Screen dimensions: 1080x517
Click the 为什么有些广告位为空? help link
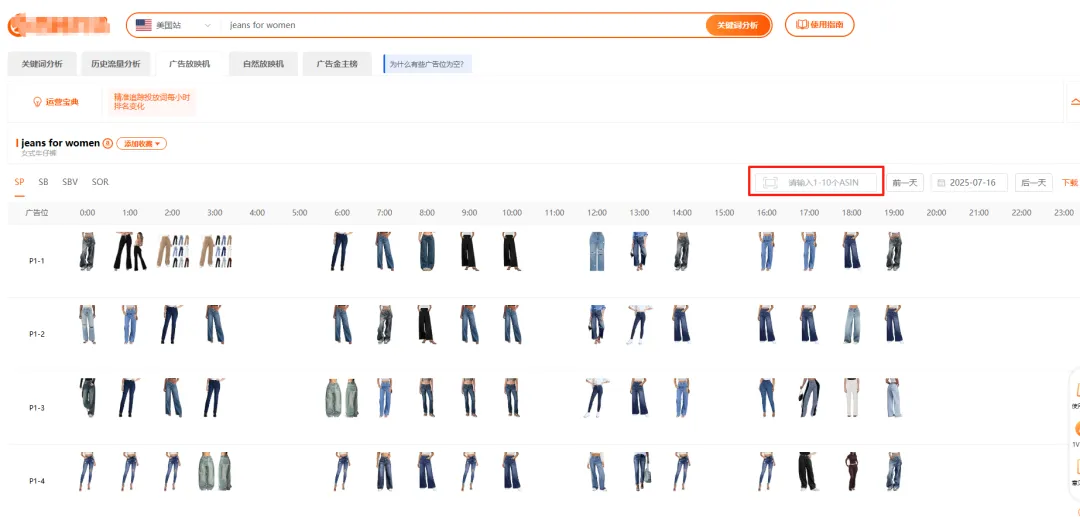coord(427,65)
